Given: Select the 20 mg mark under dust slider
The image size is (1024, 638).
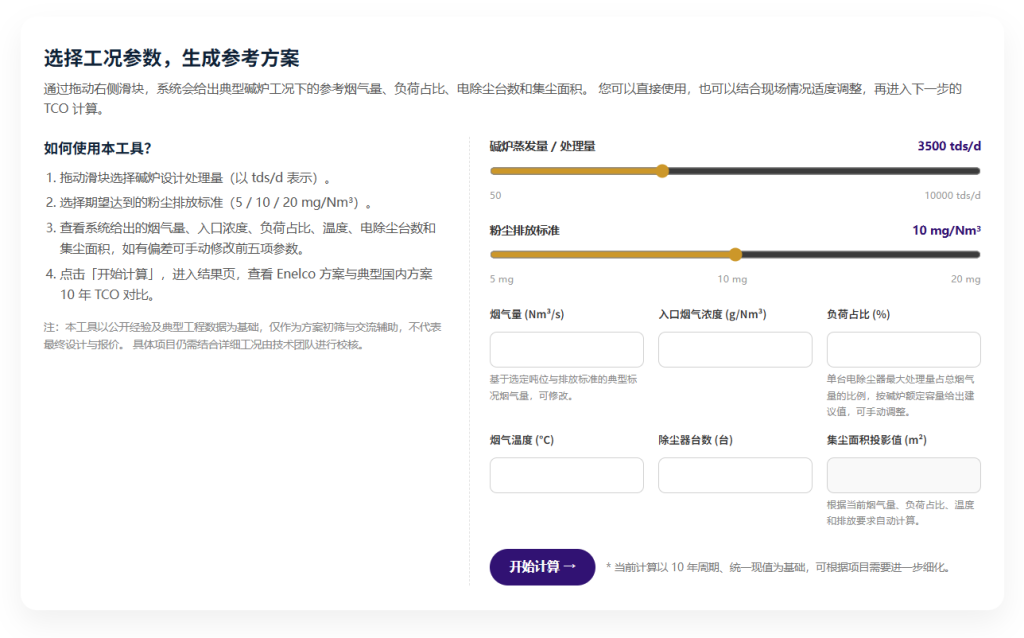Looking at the screenshot, I should 965,279.
